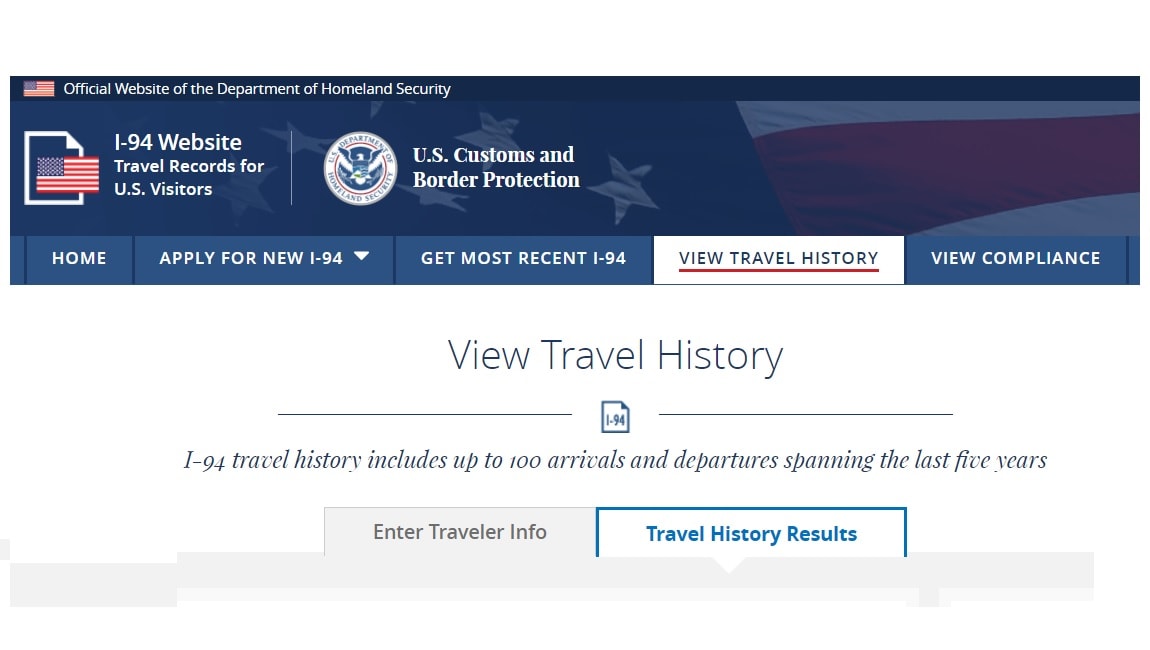This screenshot has width=1150, height=650.
Task: Expand the Apply For New I-94 dropdown arrow
Action: click(361, 256)
